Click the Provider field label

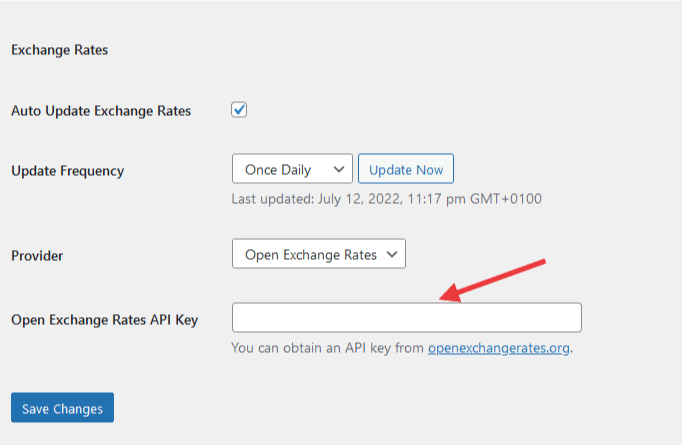click(x=37, y=255)
